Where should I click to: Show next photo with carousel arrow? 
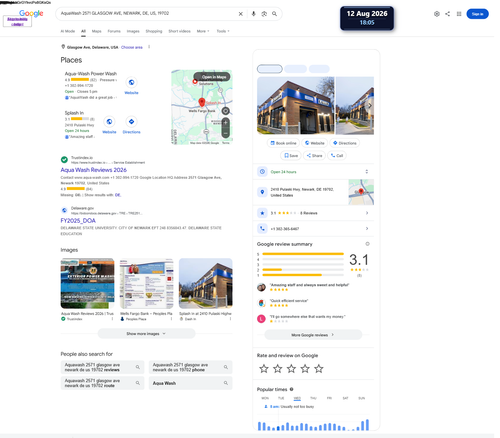(x=370, y=105)
